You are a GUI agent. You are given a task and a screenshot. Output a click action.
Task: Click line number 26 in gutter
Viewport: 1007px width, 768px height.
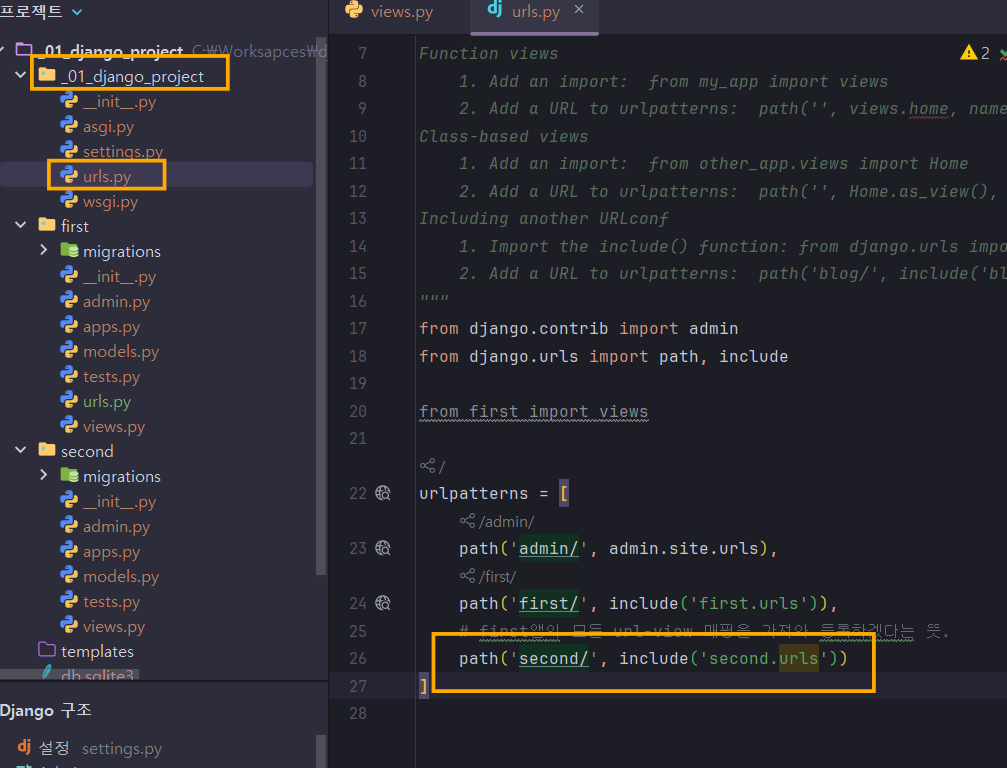click(x=358, y=659)
